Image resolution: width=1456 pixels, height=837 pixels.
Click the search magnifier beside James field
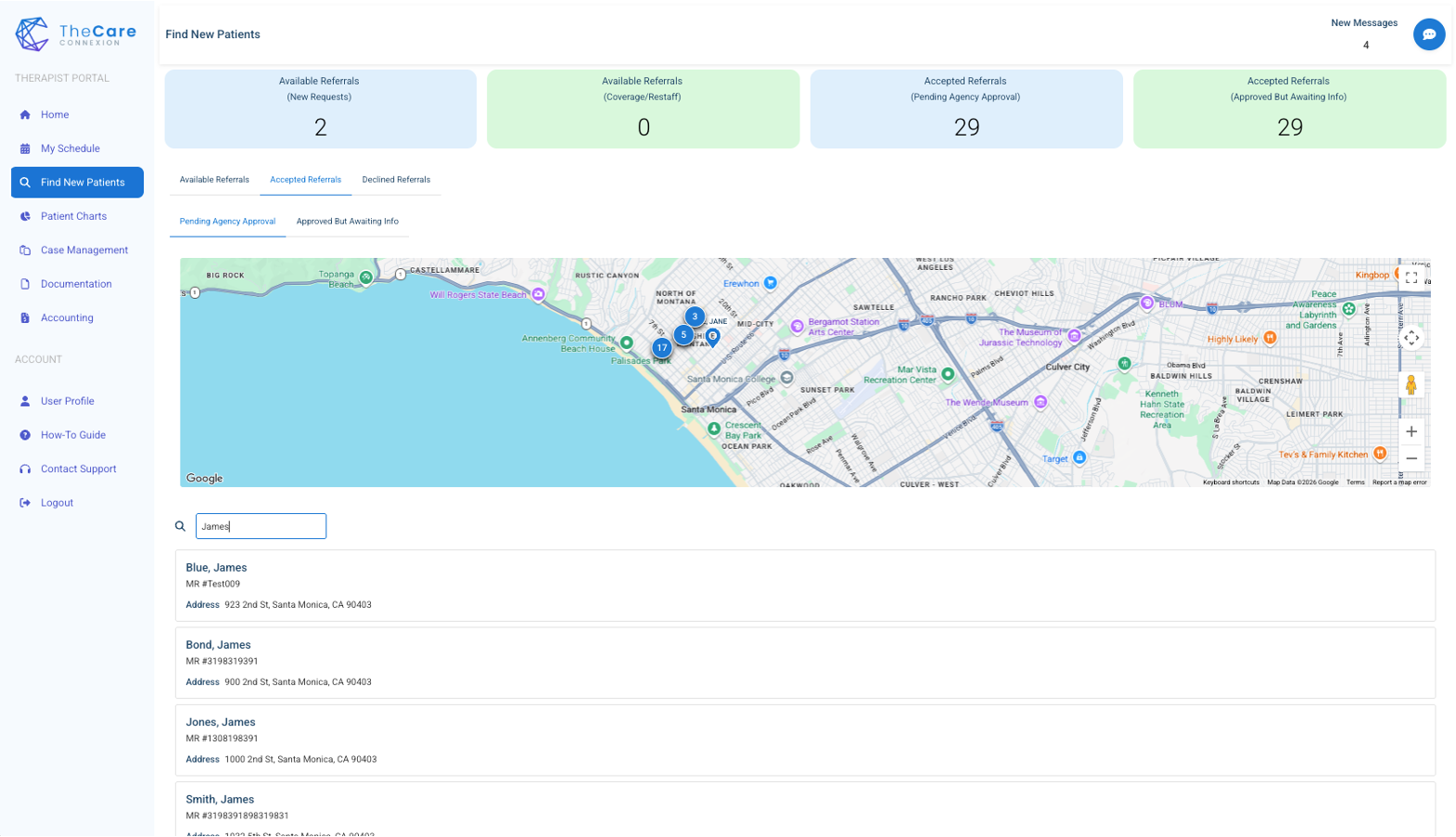[x=180, y=526]
